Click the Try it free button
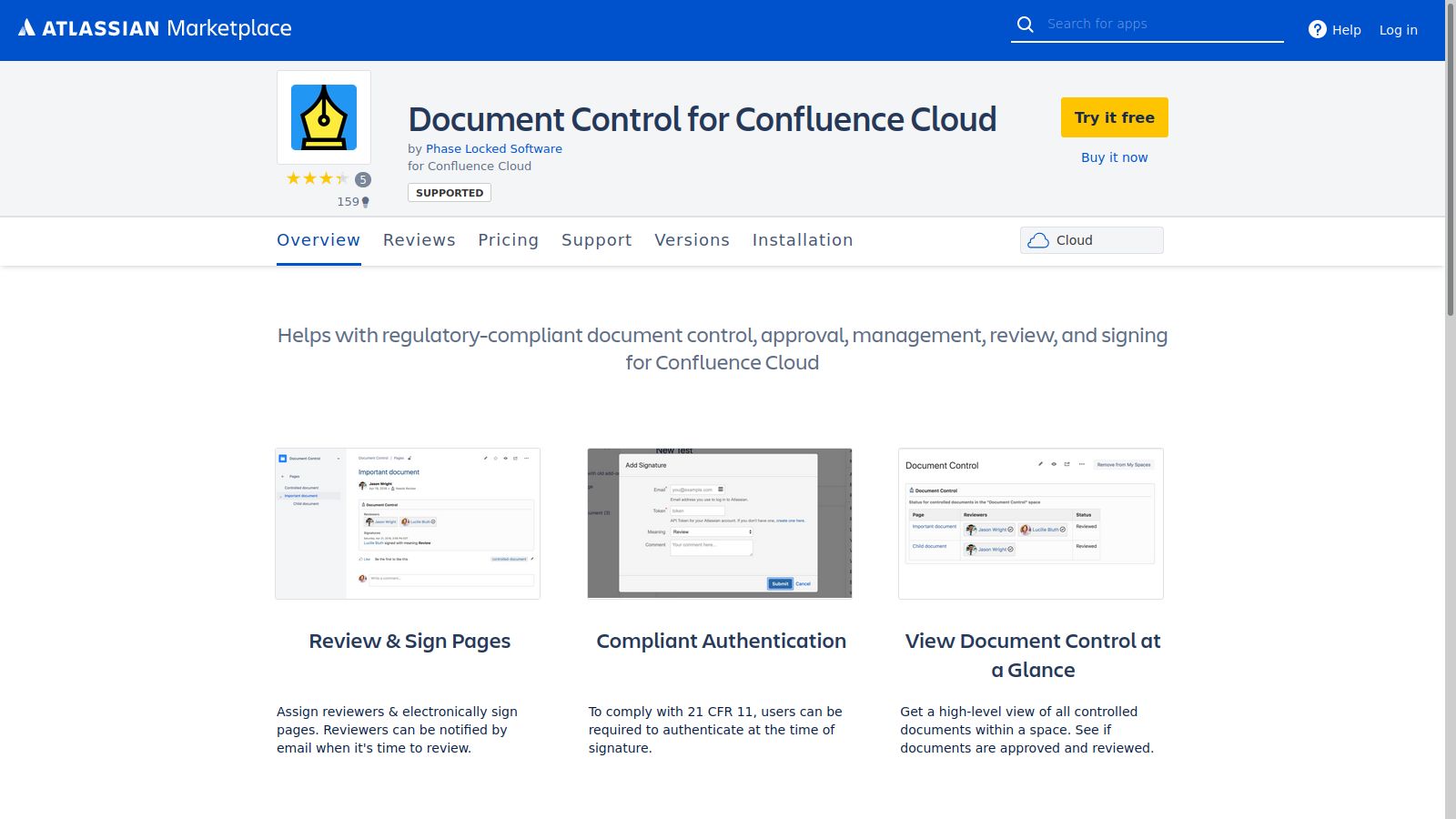1456x819 pixels. [1114, 117]
